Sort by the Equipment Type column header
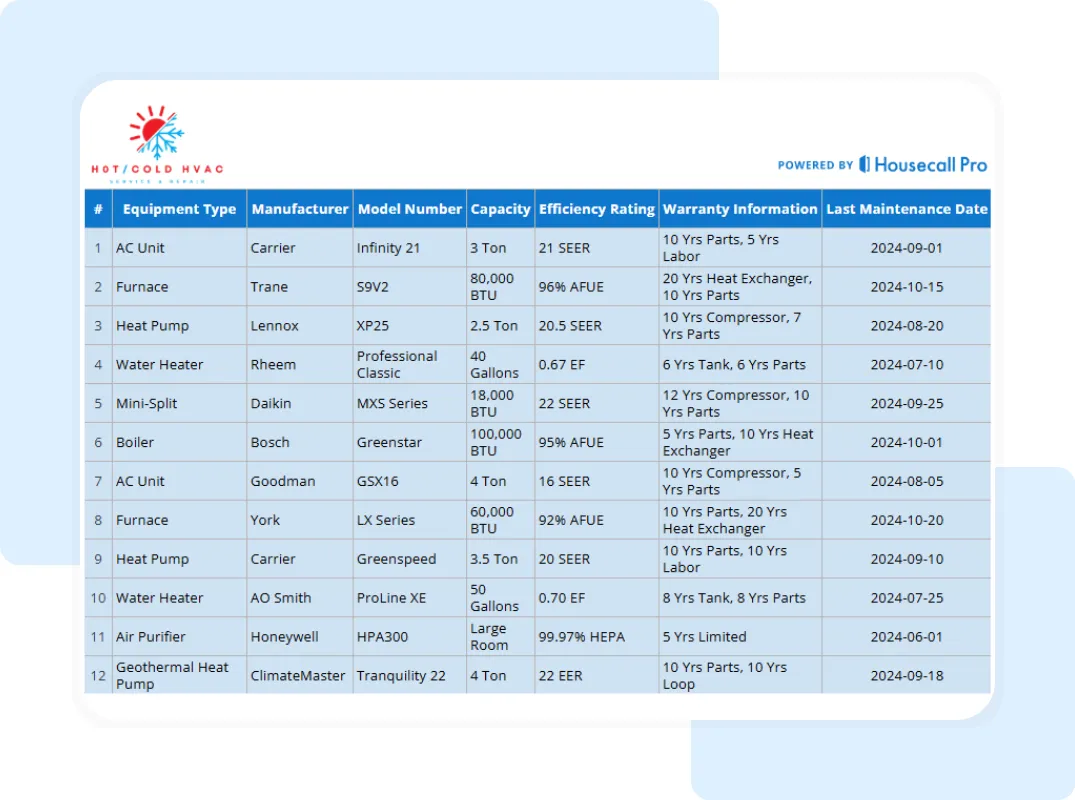Image resolution: width=1075 pixels, height=800 pixels. 179,208
